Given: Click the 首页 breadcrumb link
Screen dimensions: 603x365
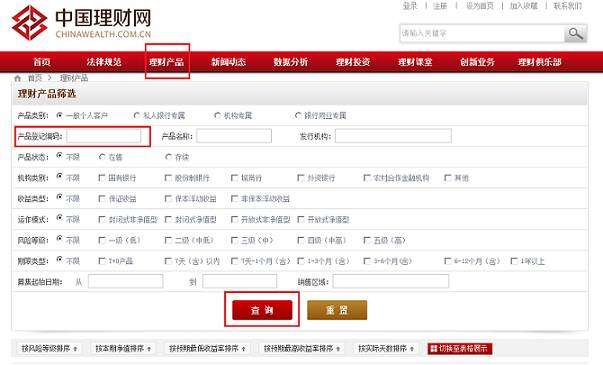Looking at the screenshot, I should click(x=35, y=78).
